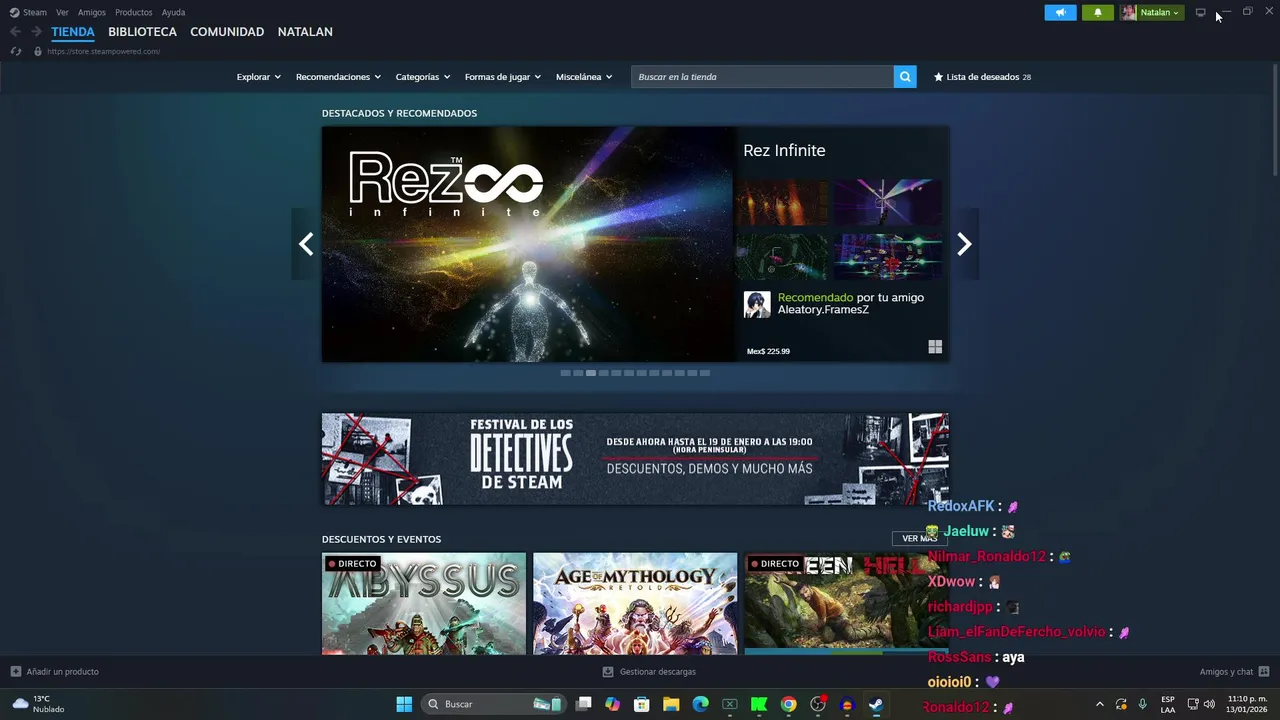Expand the Miscelánea dropdown
This screenshot has width=1280, height=720.
click(584, 77)
